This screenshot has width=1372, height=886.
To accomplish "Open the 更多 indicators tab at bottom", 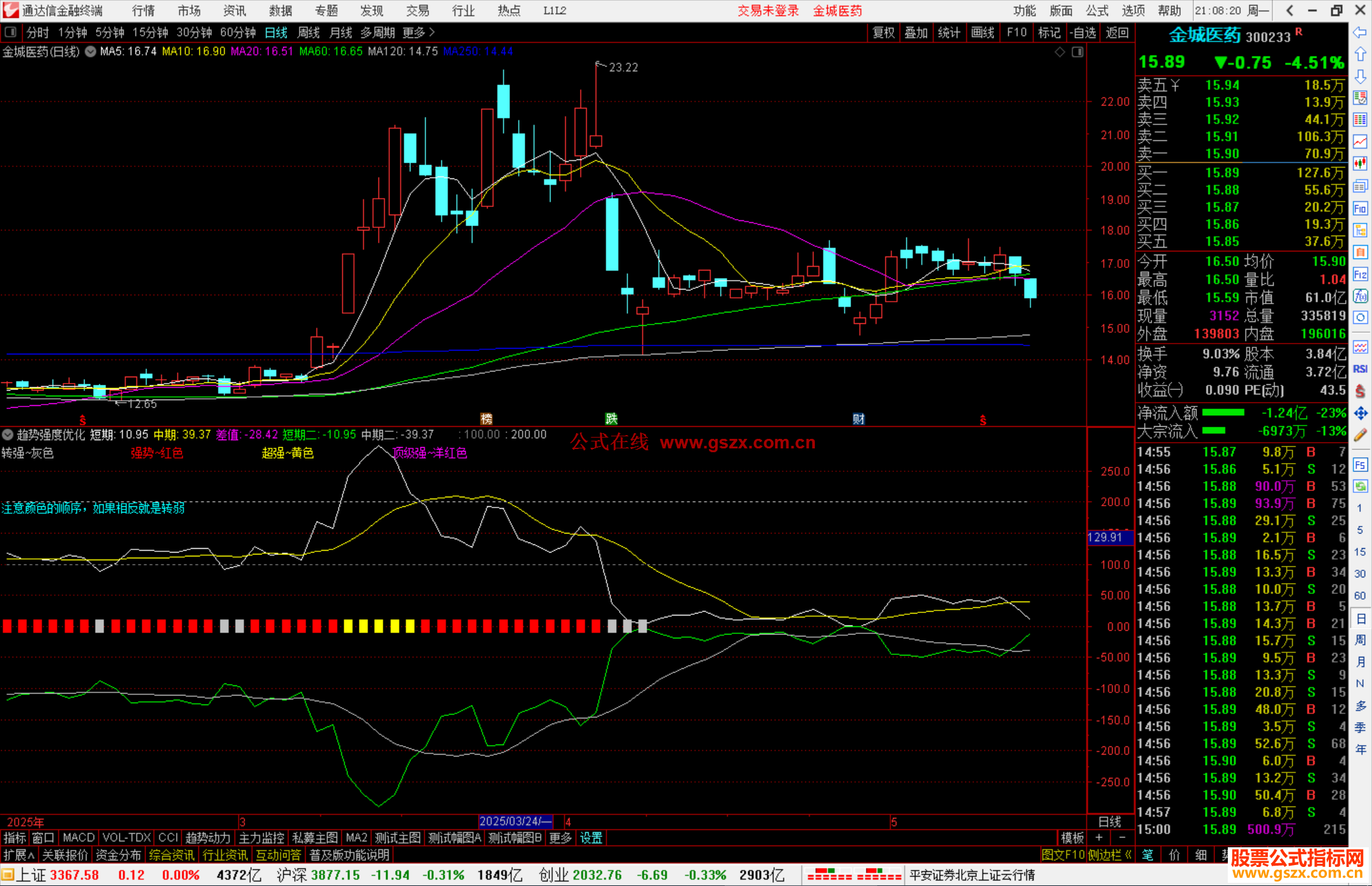I will click(x=560, y=838).
